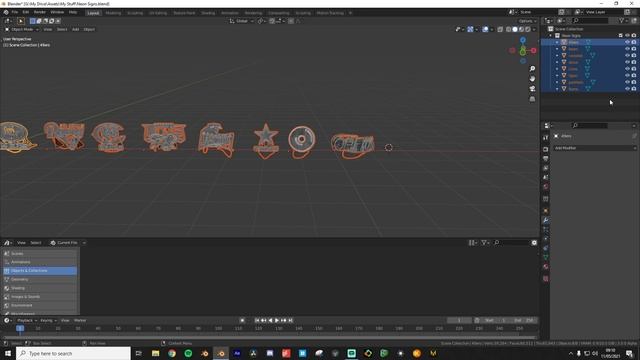This screenshot has width=640, height=360.
Task: Open the viewport Add menu
Action: point(76,29)
